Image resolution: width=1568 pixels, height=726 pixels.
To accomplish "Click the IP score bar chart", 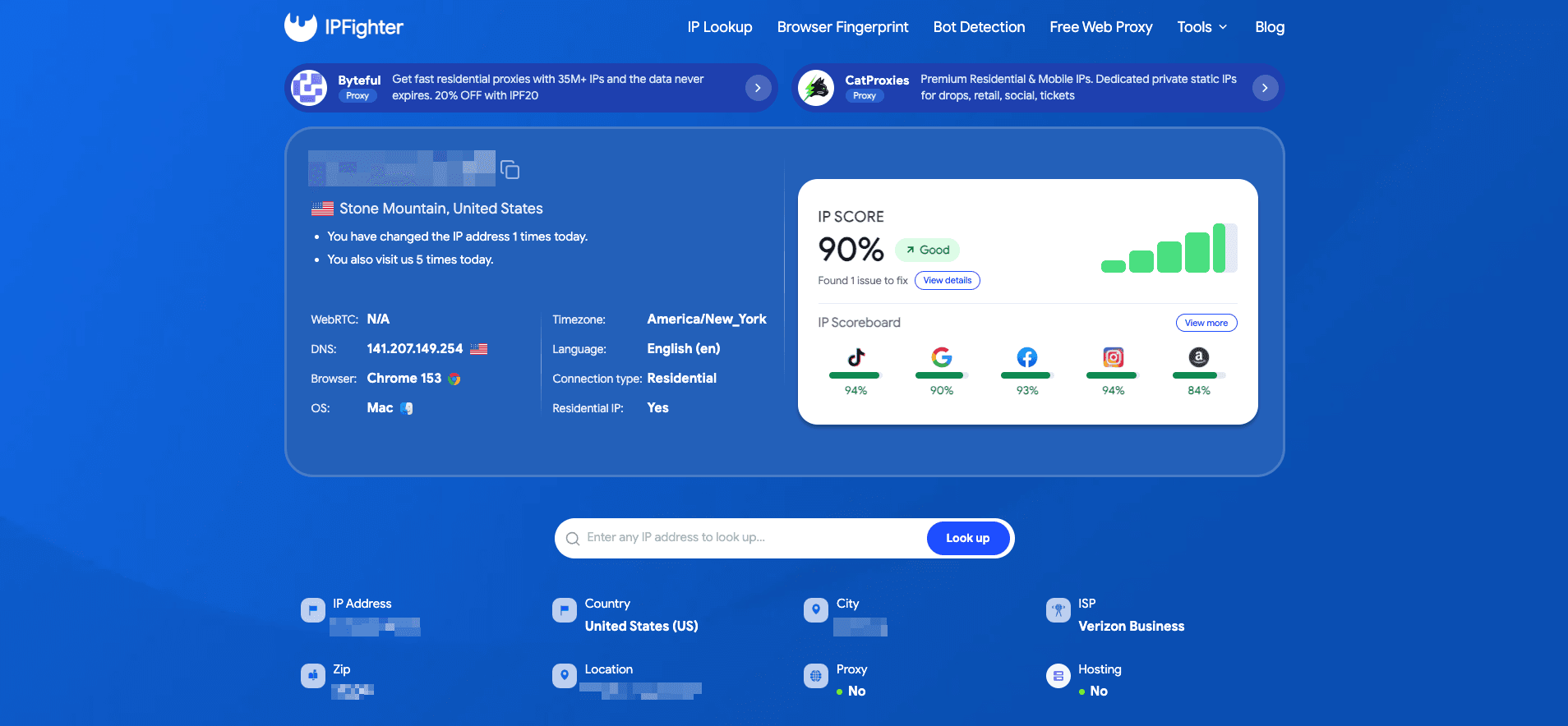I will [1169, 248].
